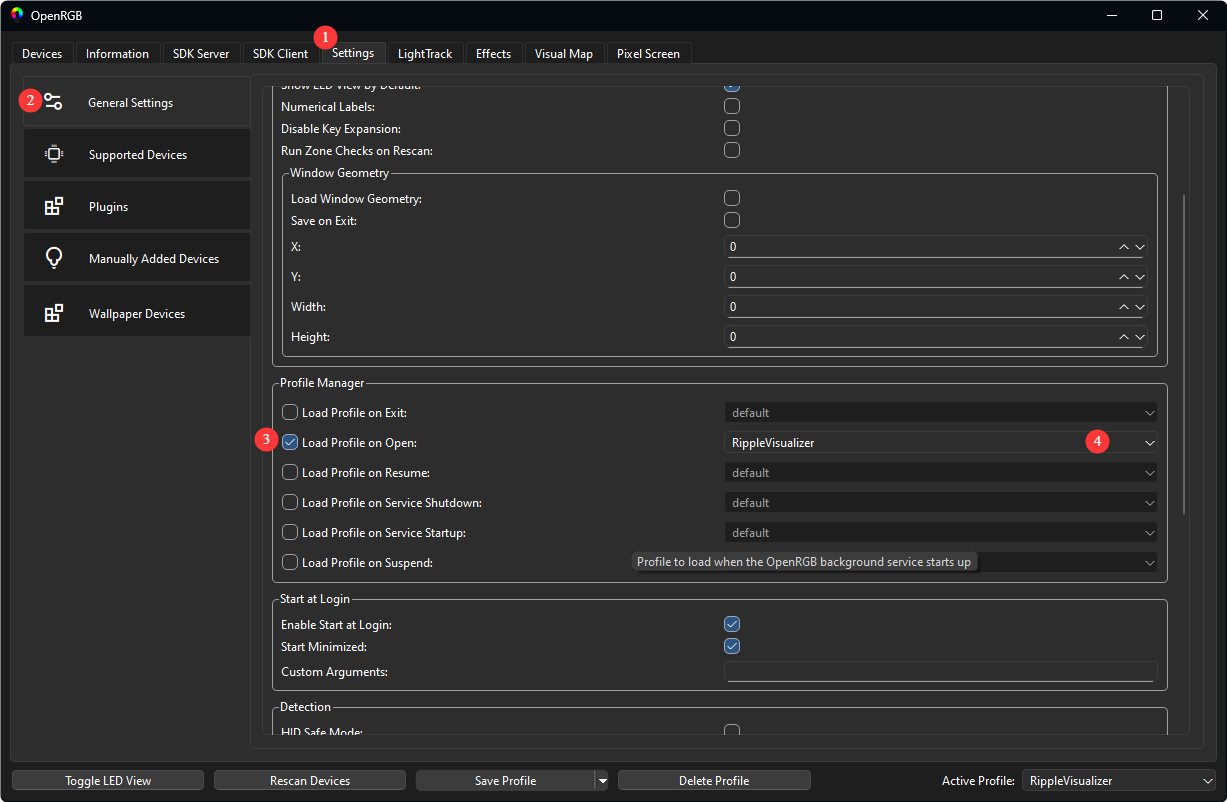
Task: Click the up arrow of the Height field
Action: [1124, 337]
